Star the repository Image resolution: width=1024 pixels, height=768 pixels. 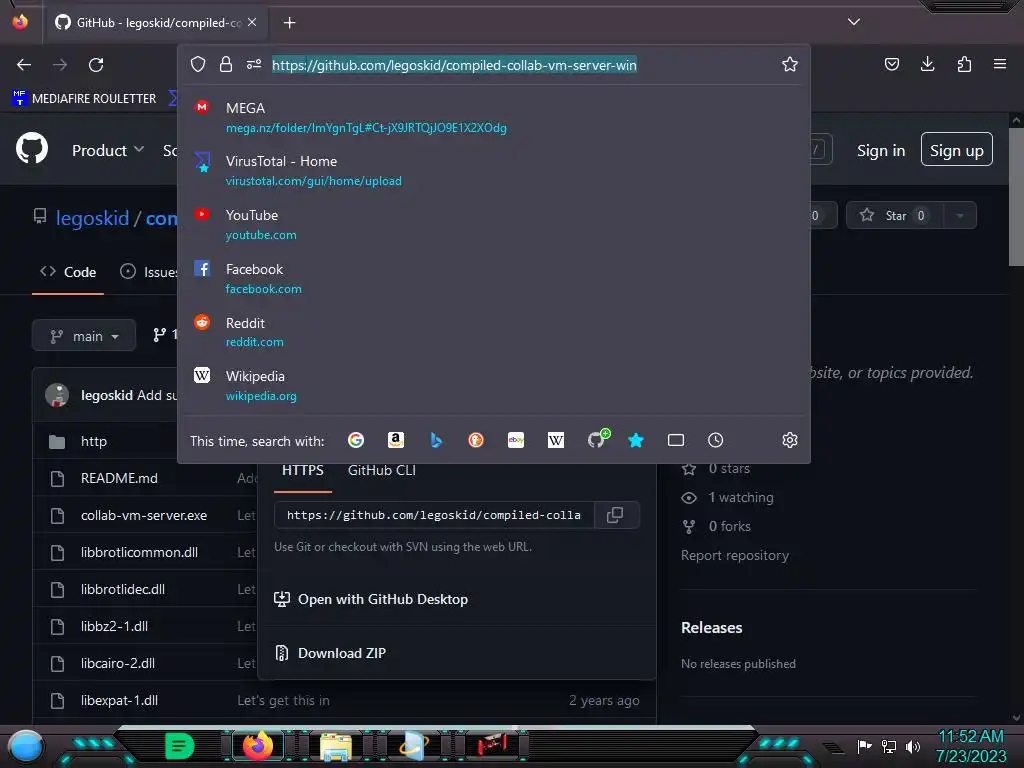coord(895,216)
